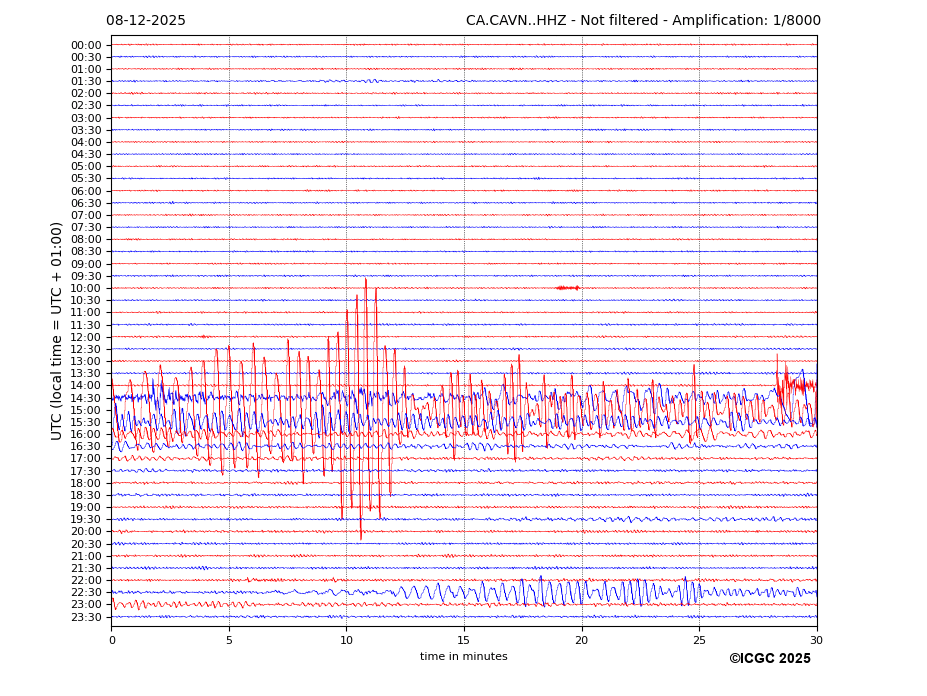Image resolution: width=927 pixels, height=696 pixels.
Task: Click the dense red high-frequency burst near minute 29
Action: pyautogui.click(x=796, y=382)
